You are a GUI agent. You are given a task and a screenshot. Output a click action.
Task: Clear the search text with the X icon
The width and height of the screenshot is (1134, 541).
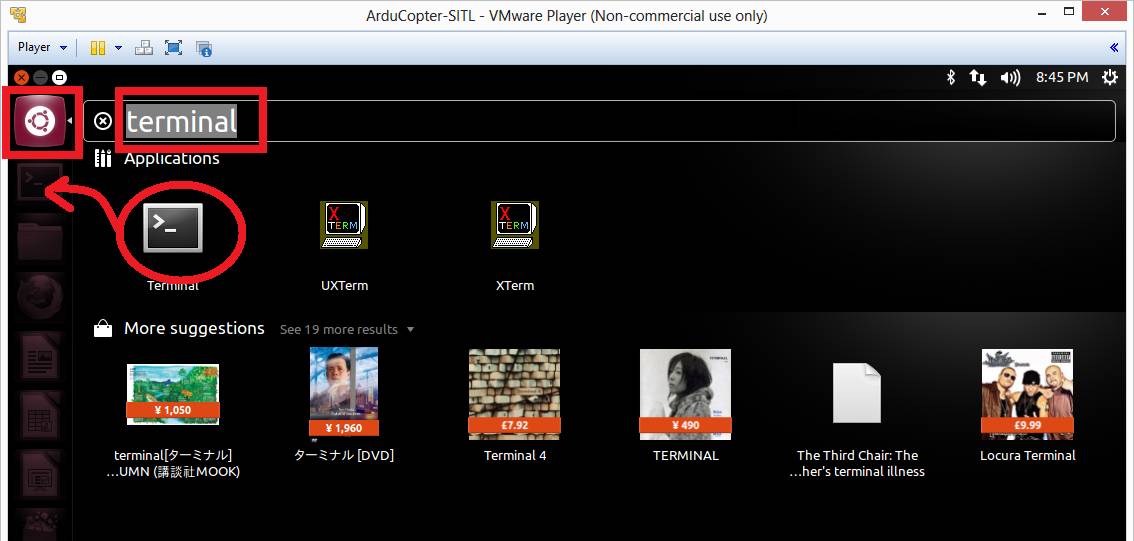coord(103,122)
